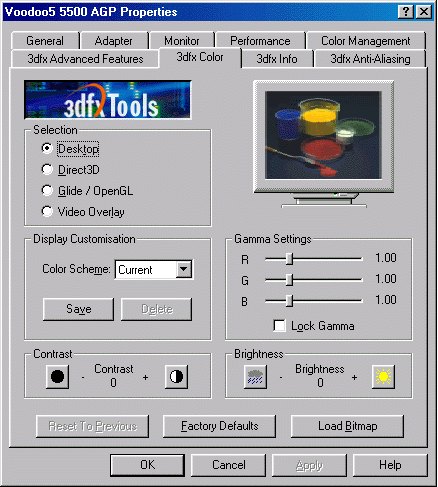
Task: Click the paint jars monitor preview image
Action: click(x=323, y=135)
